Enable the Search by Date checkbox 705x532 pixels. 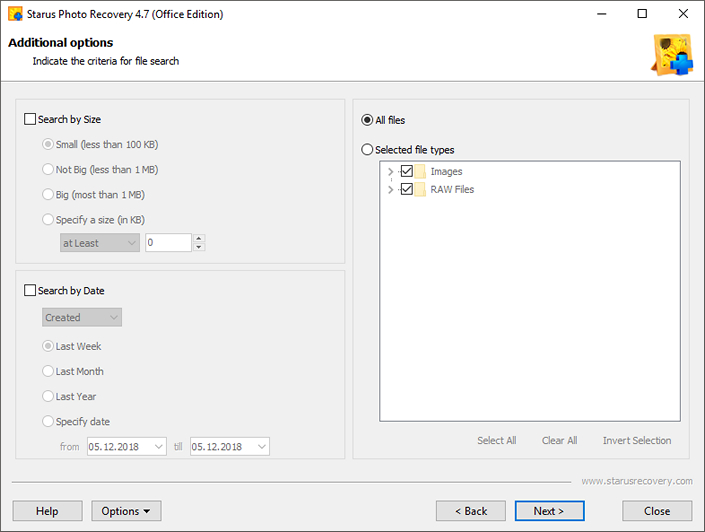(30, 291)
